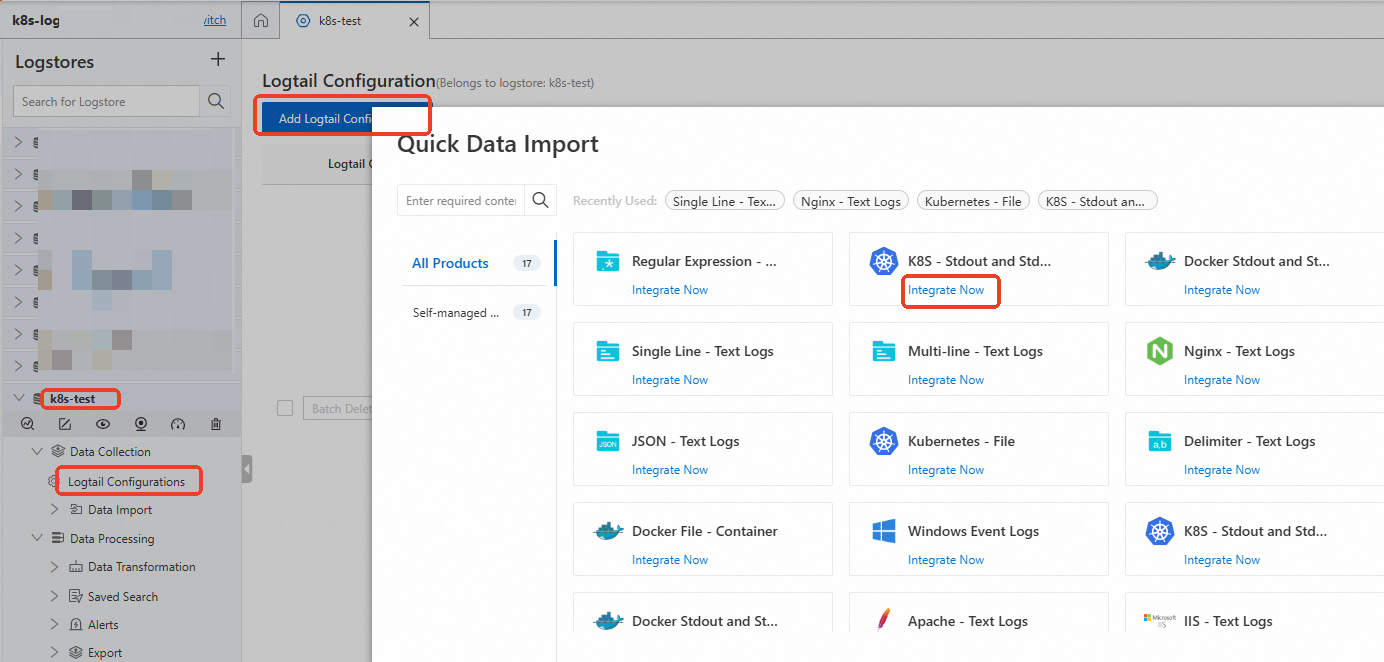1384x662 pixels.
Task: Click the database icon beside k8s-test
Action: (x=39, y=399)
